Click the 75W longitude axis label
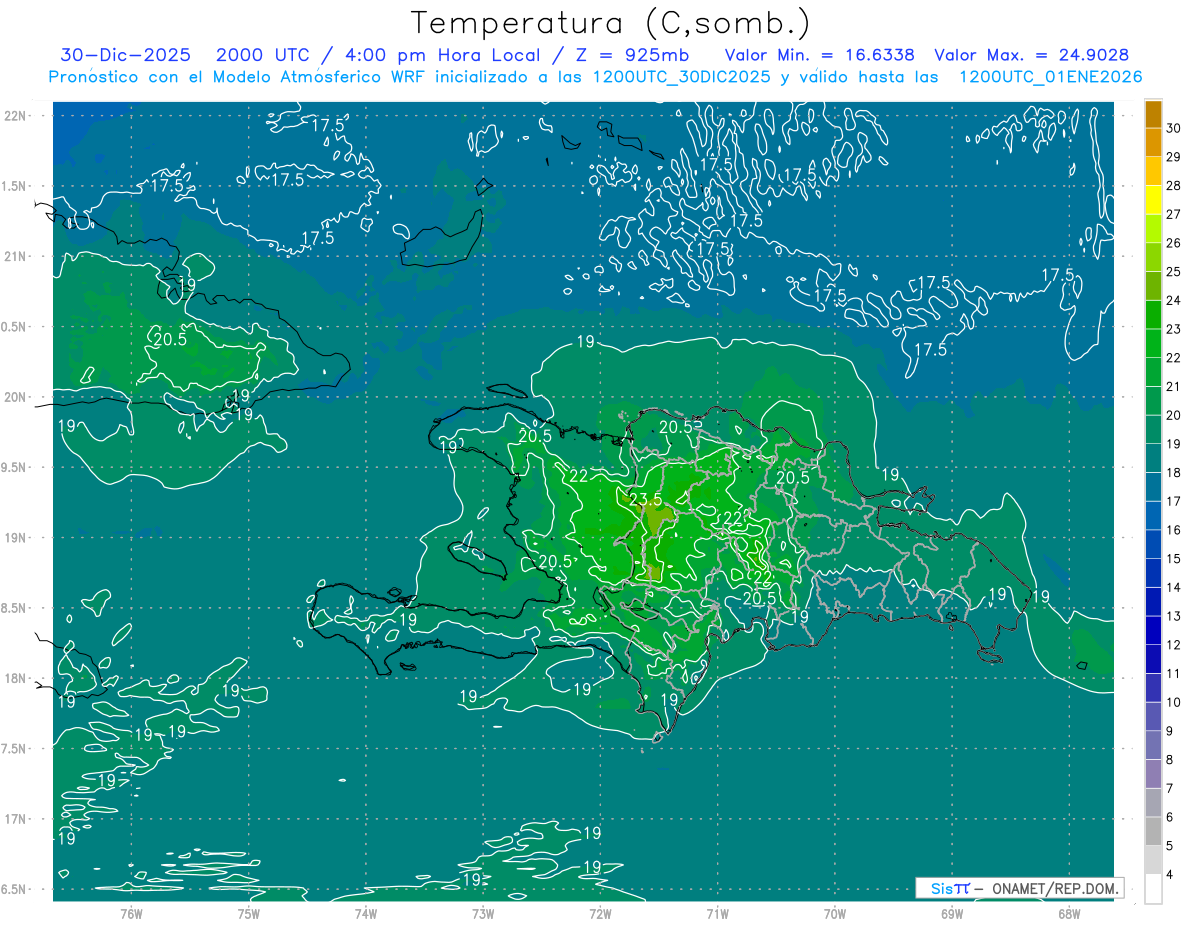The image size is (1200, 927). point(249,914)
